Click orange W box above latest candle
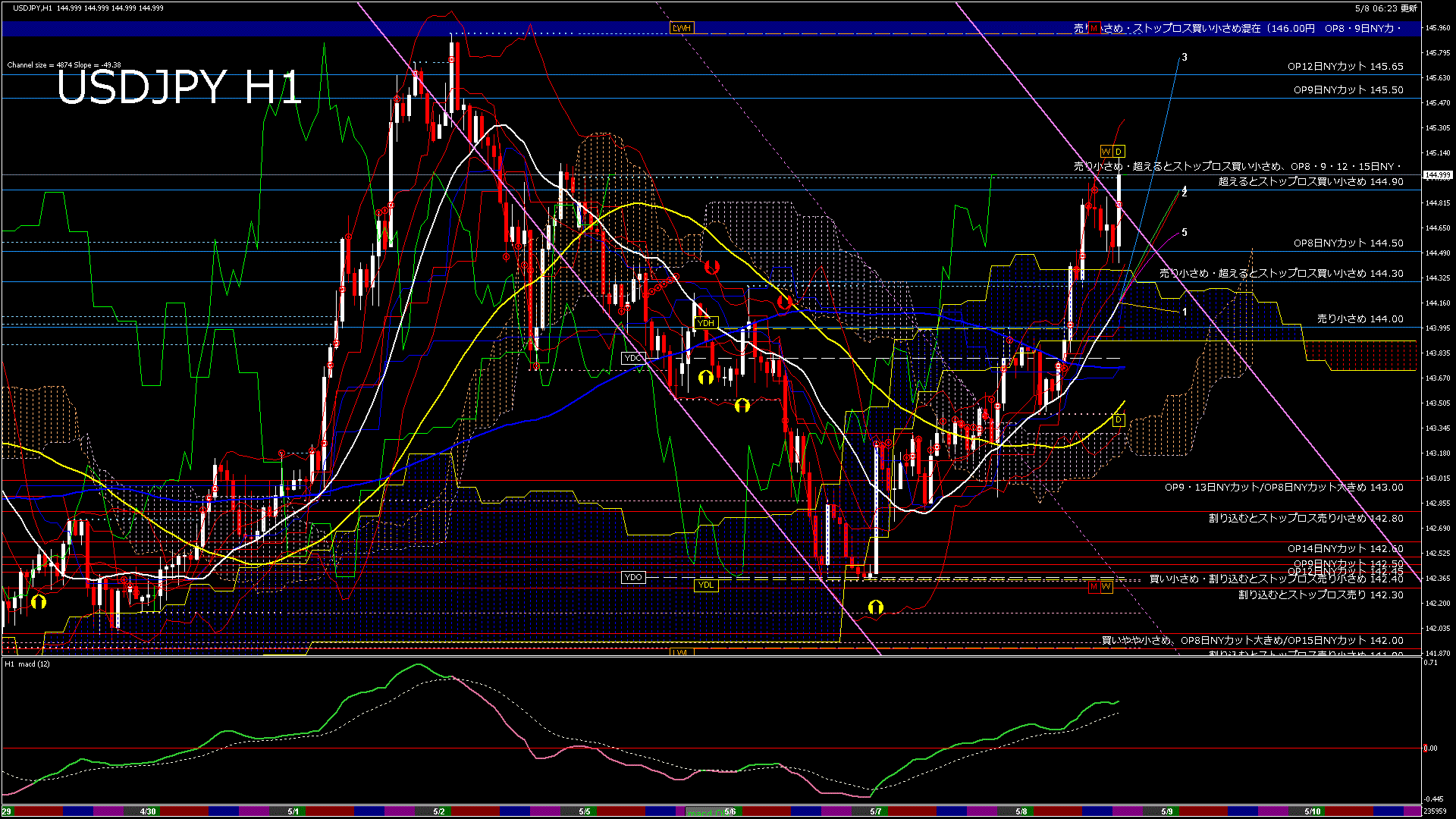The width and height of the screenshot is (1456, 819). tap(1106, 152)
